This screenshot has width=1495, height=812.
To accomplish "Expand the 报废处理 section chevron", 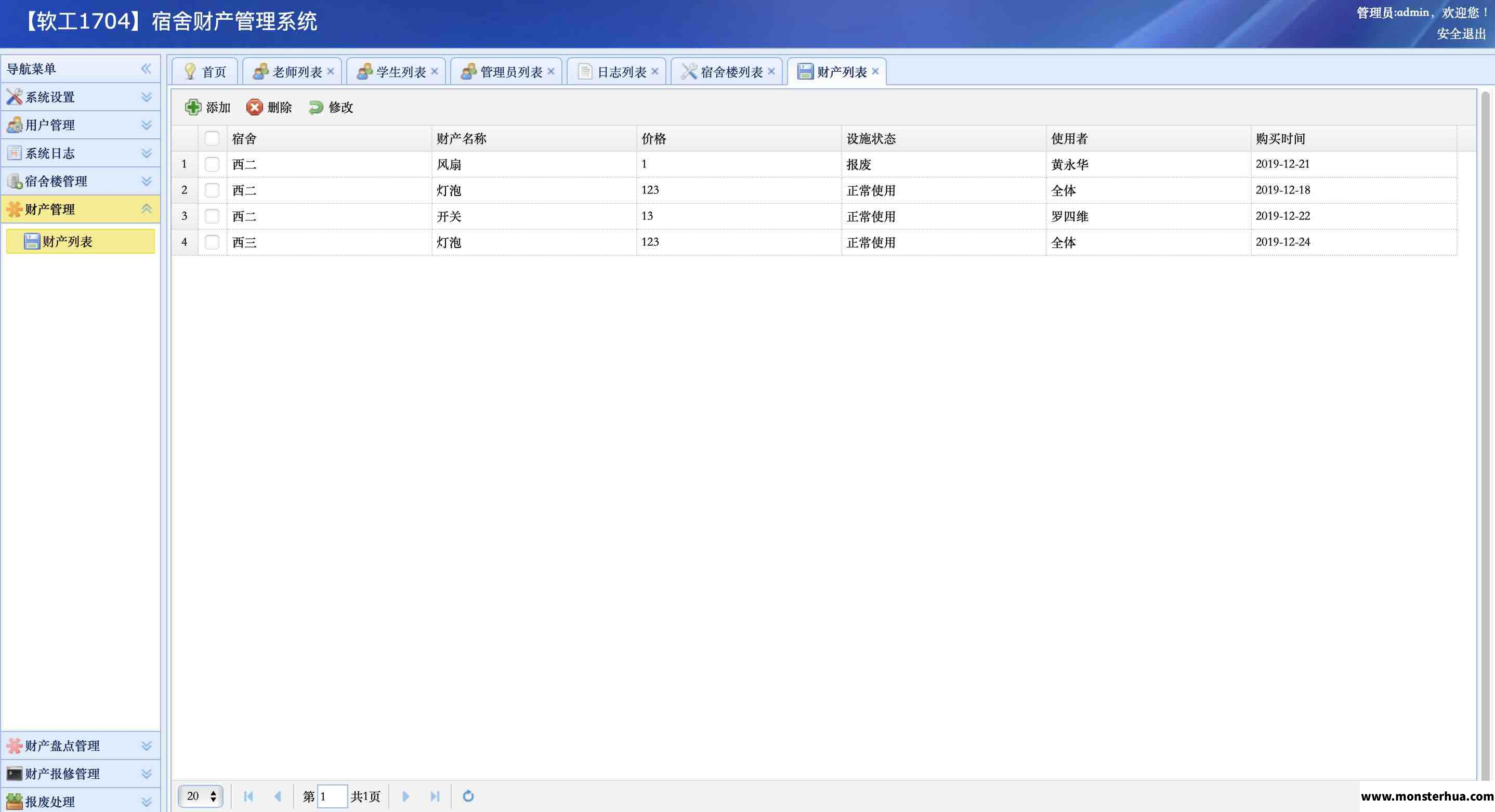I will pos(146,801).
